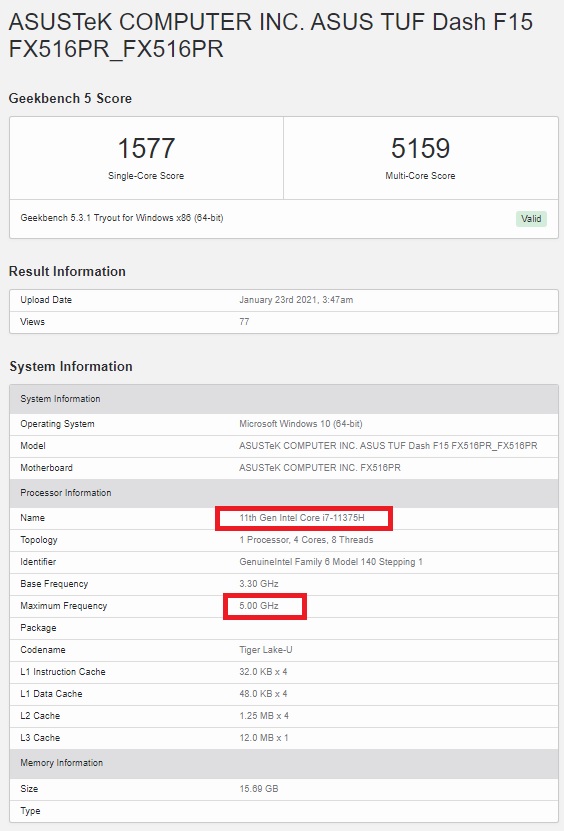
Task: Click the 'Topology' row label
Action: tap(39, 540)
